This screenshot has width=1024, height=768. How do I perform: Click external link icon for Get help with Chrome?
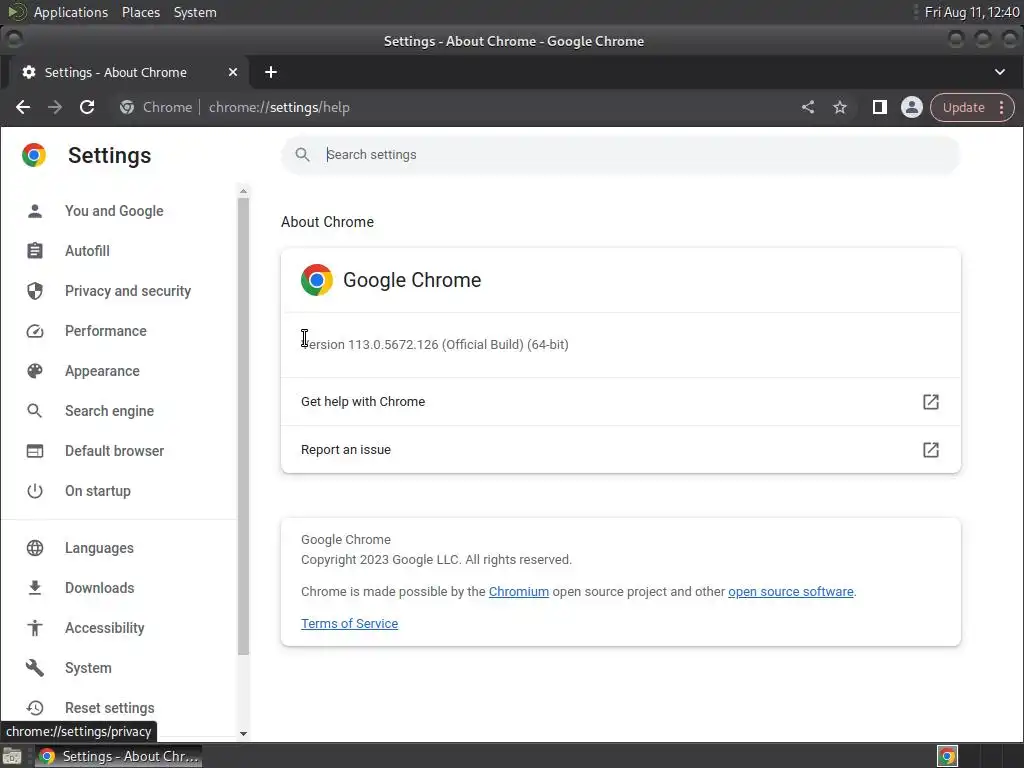[x=931, y=402]
